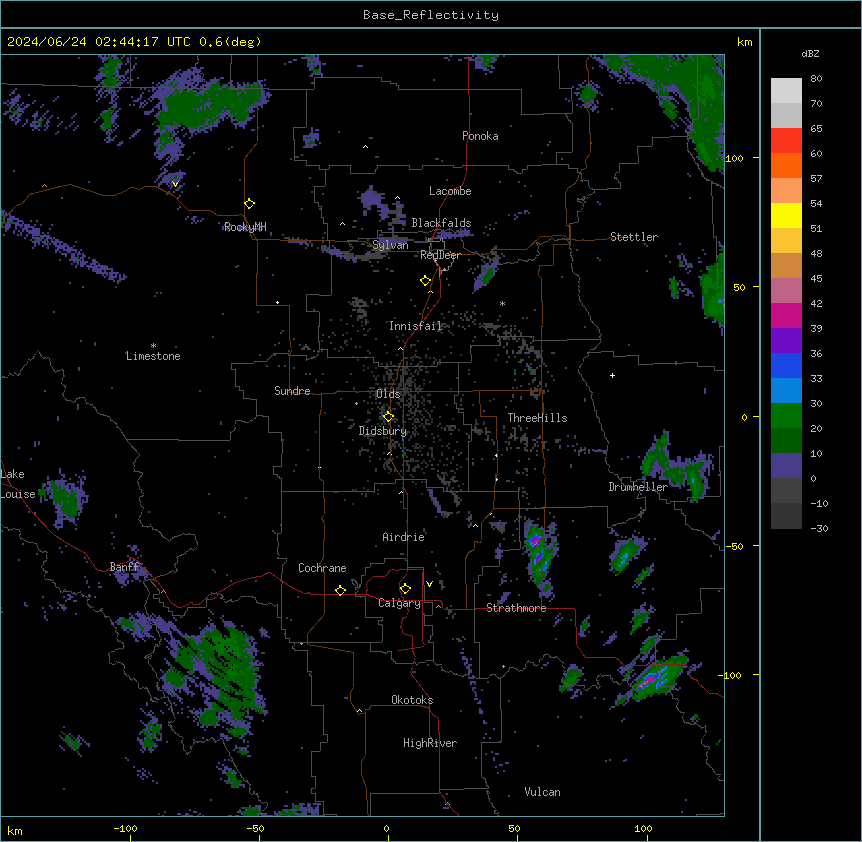Click the yellow diamond marker above Calgary label

tap(405, 589)
